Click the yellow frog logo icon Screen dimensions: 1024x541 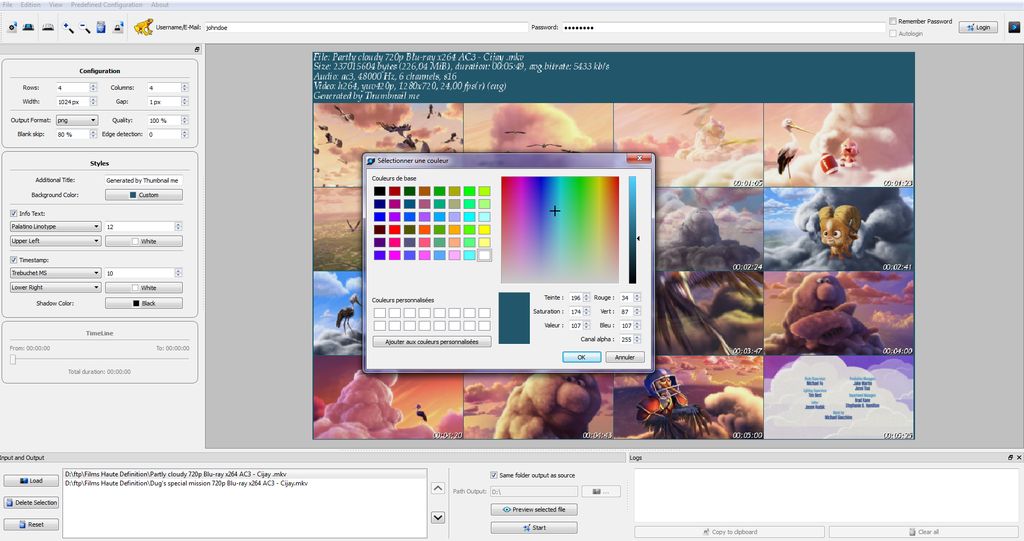point(143,27)
